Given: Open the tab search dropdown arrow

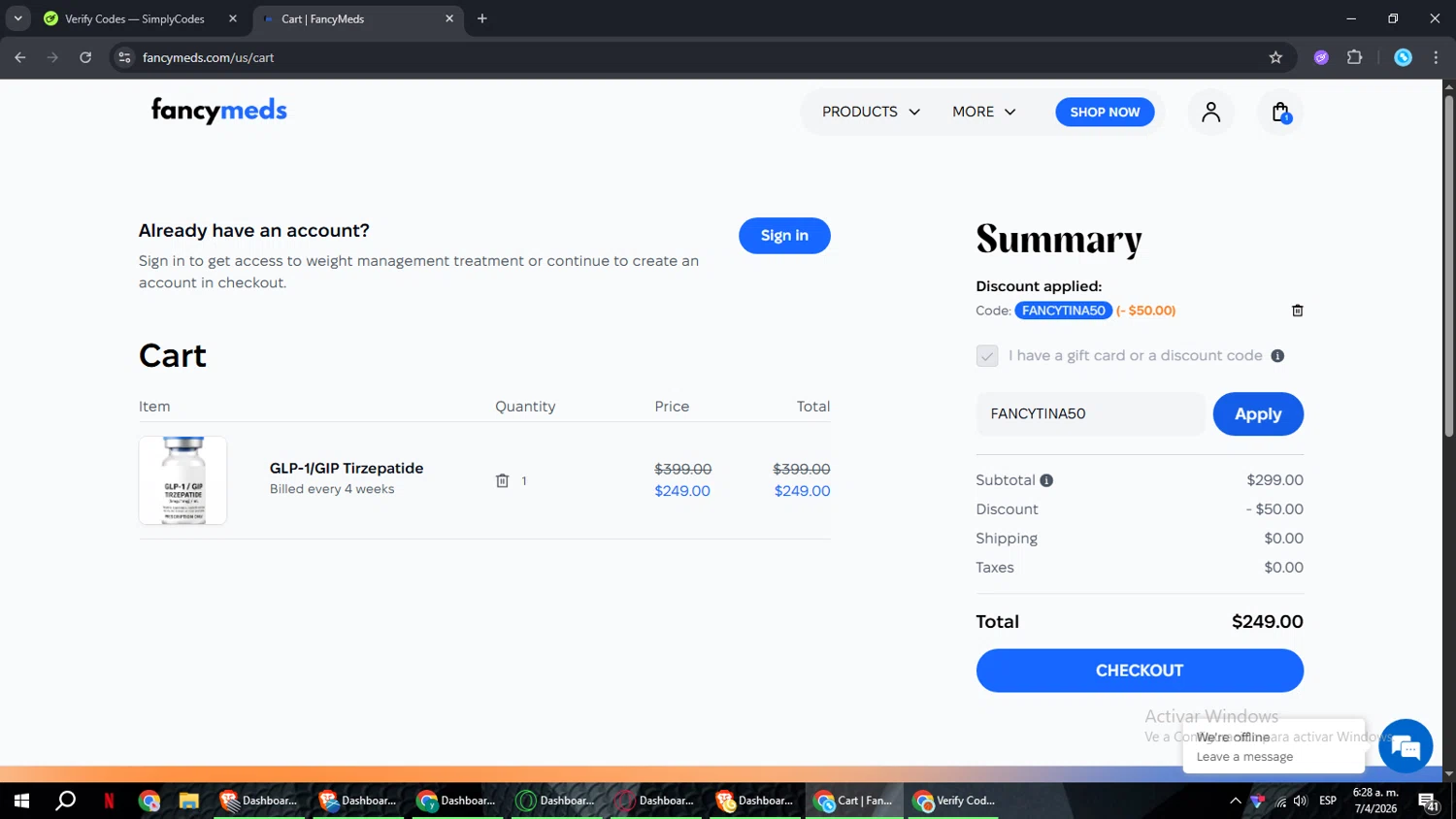Looking at the screenshot, I should (x=17, y=18).
